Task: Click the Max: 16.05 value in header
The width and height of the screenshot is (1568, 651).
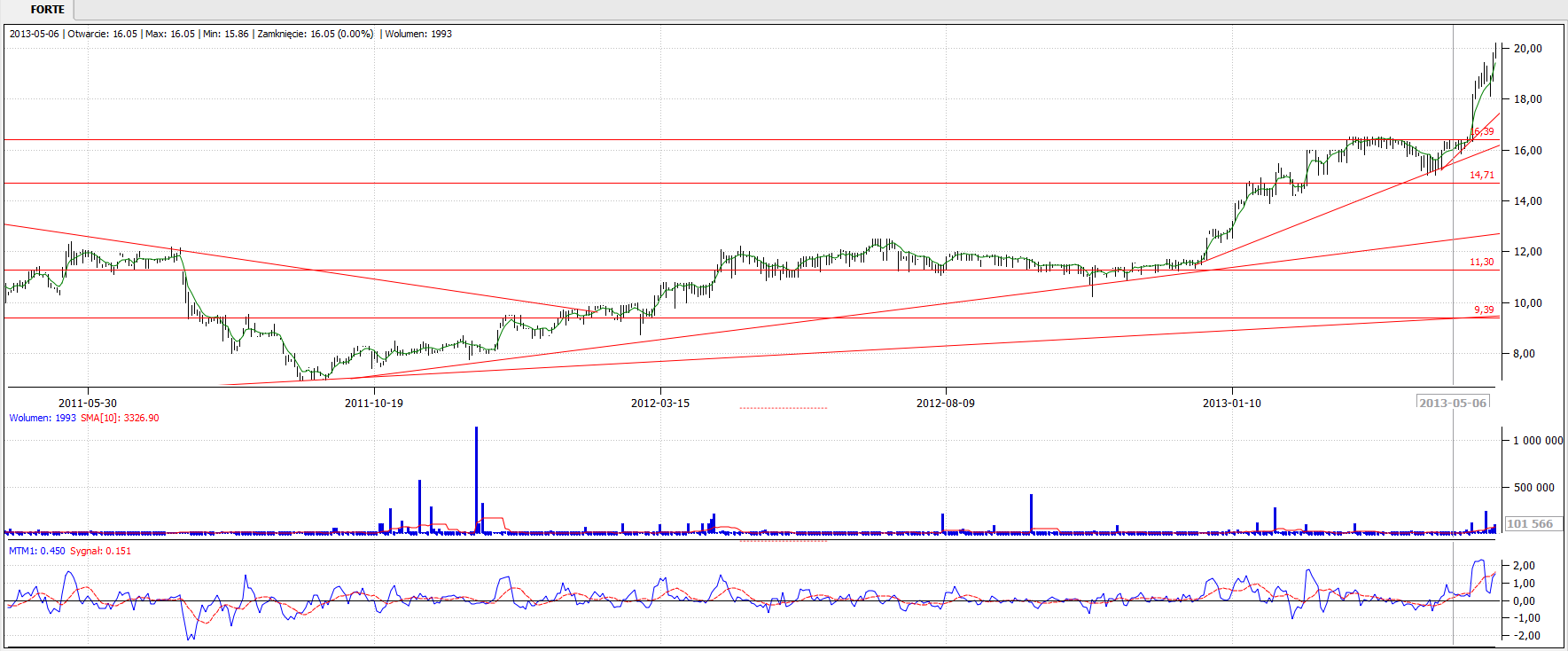Action: pyautogui.click(x=170, y=35)
